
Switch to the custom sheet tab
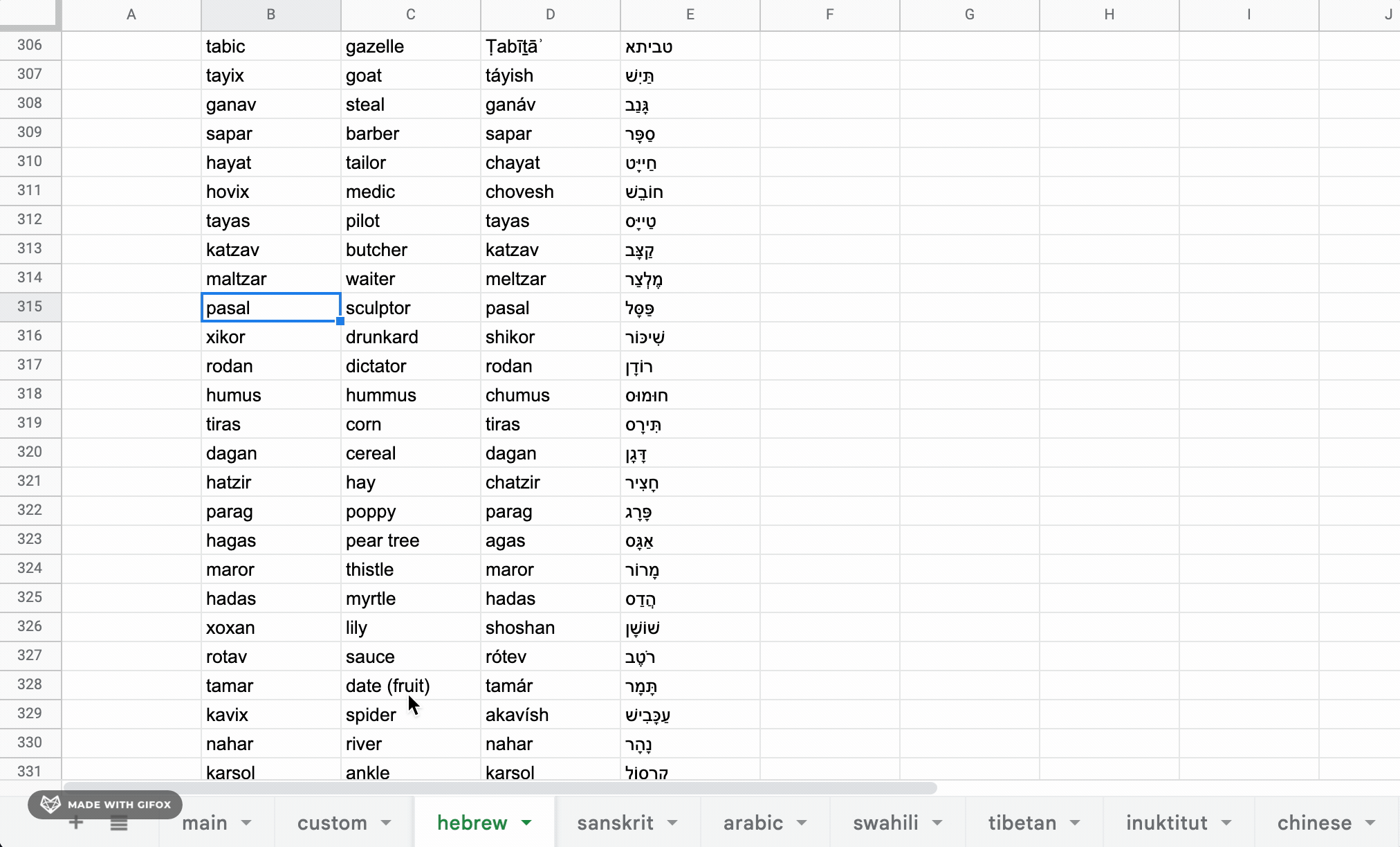pyautogui.click(x=332, y=823)
